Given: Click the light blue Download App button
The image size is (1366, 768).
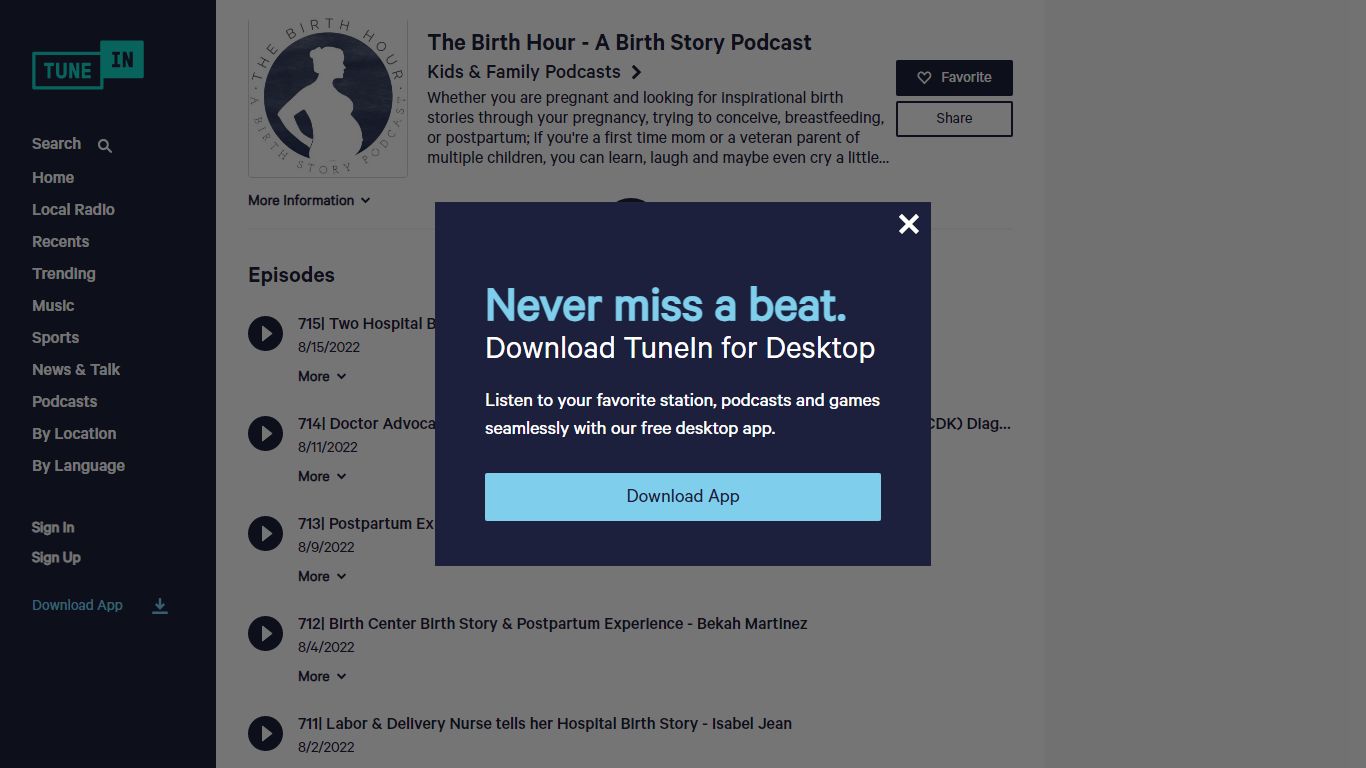Looking at the screenshot, I should pyautogui.click(x=683, y=497).
